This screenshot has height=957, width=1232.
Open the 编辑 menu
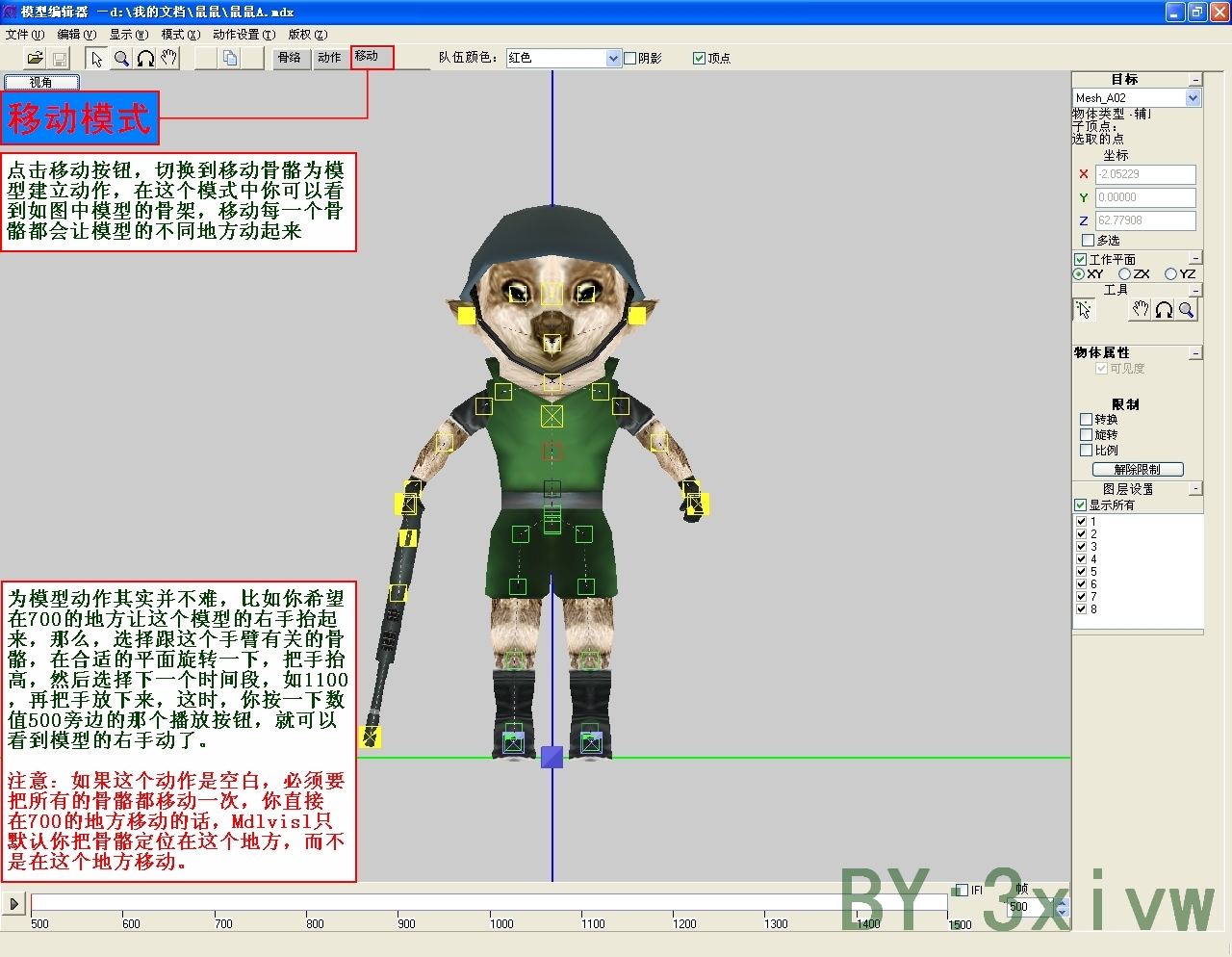tap(76, 35)
